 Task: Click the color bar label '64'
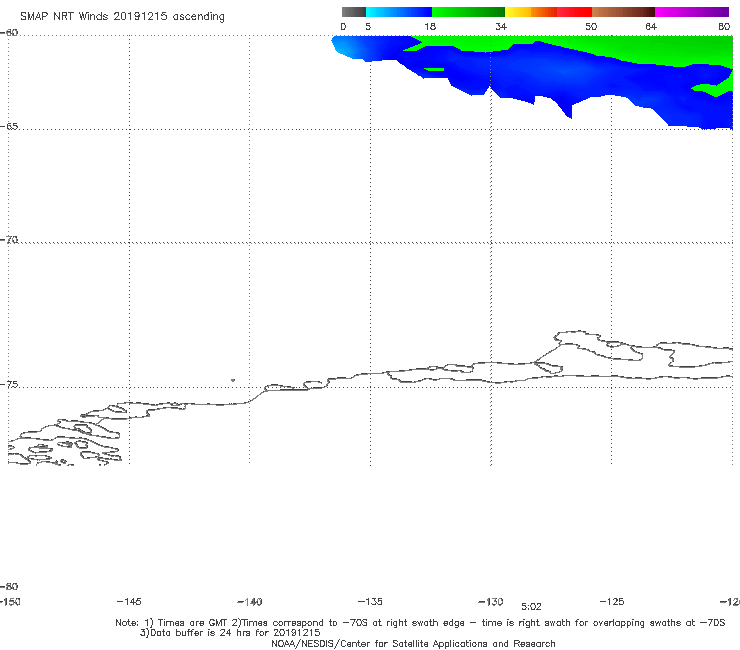(x=651, y=27)
